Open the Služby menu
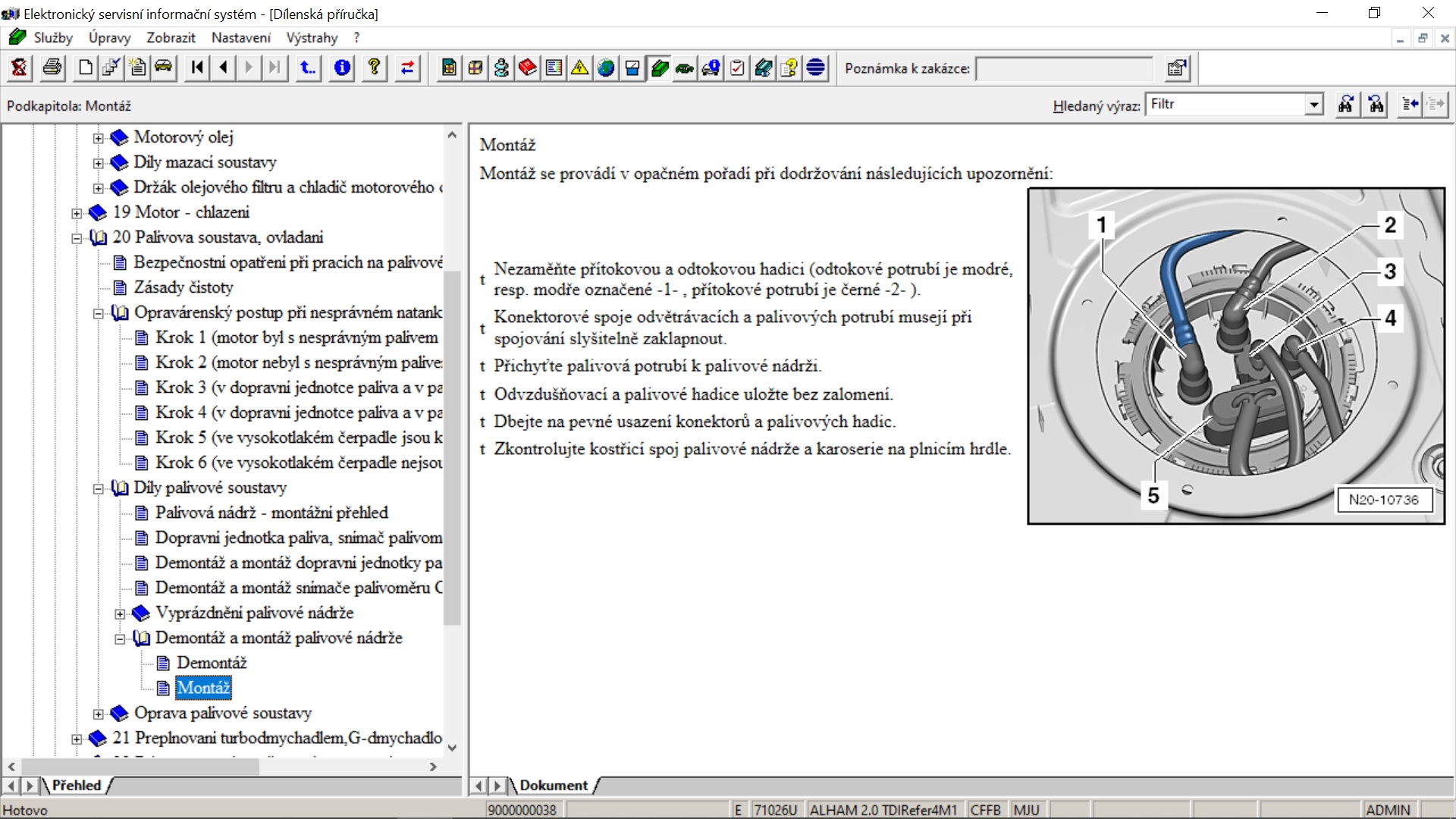The width and height of the screenshot is (1456, 819). pos(53,37)
